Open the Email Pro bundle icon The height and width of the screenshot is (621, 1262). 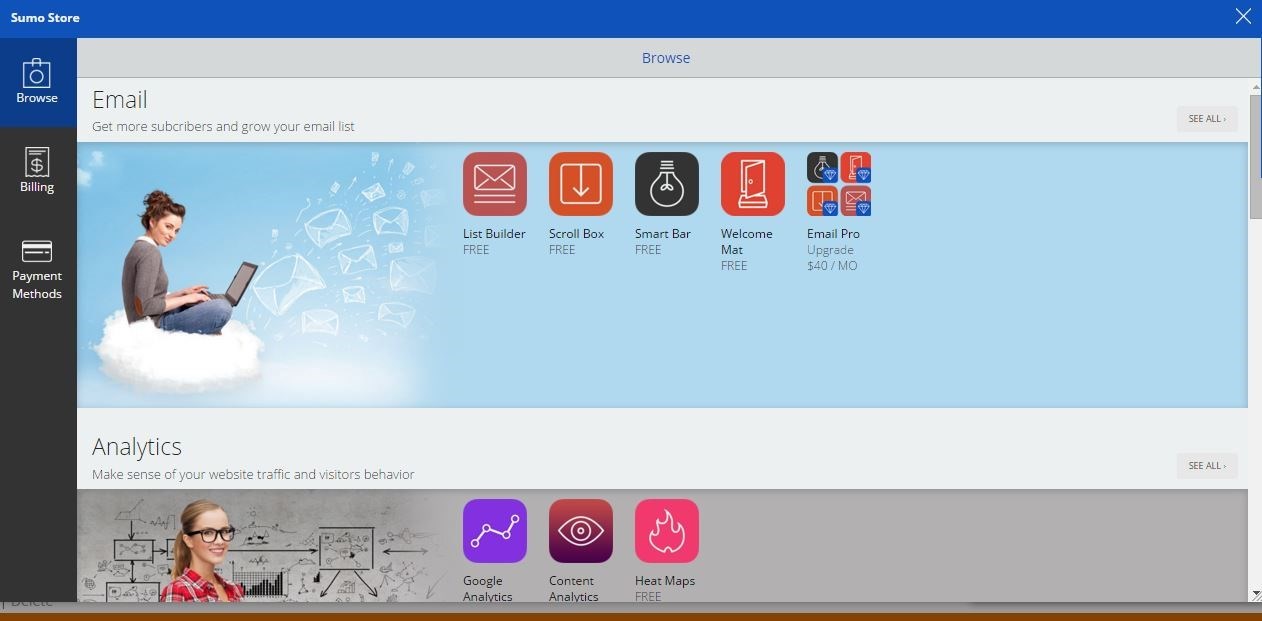point(839,184)
